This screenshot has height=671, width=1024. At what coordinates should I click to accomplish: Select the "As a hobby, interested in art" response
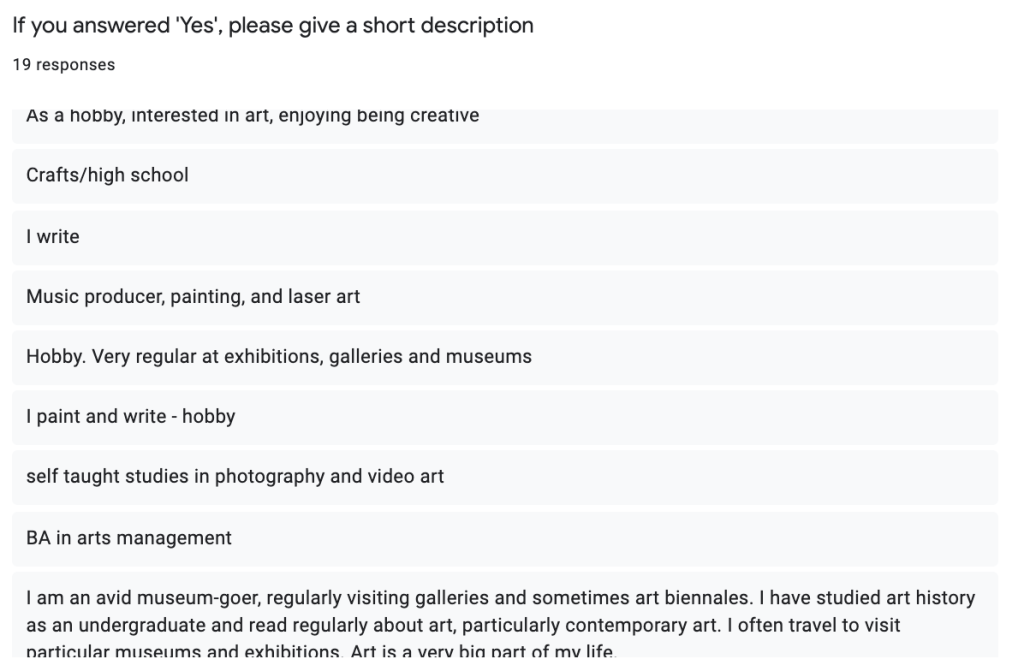(x=252, y=117)
